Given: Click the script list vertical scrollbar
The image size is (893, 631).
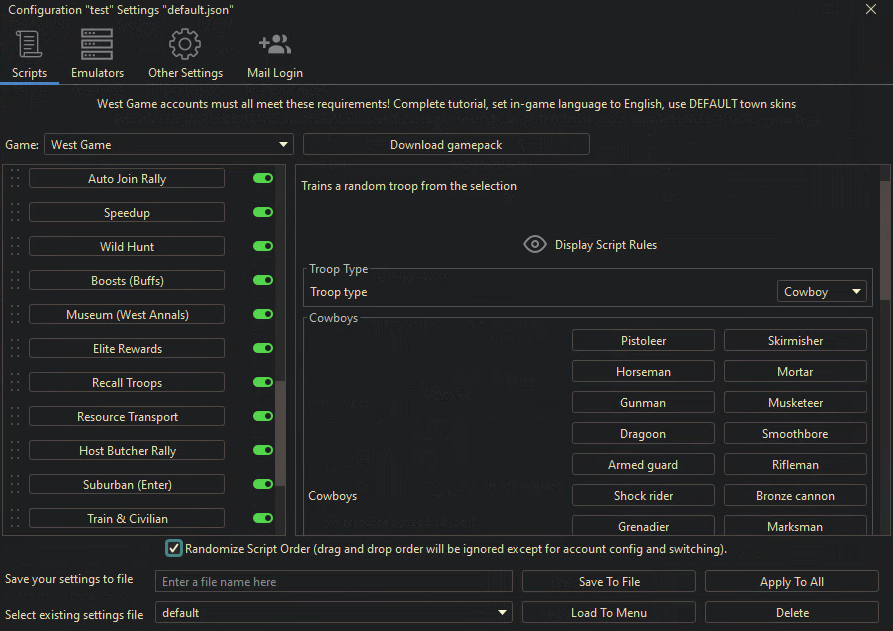Looking at the screenshot, I should (x=280, y=433).
